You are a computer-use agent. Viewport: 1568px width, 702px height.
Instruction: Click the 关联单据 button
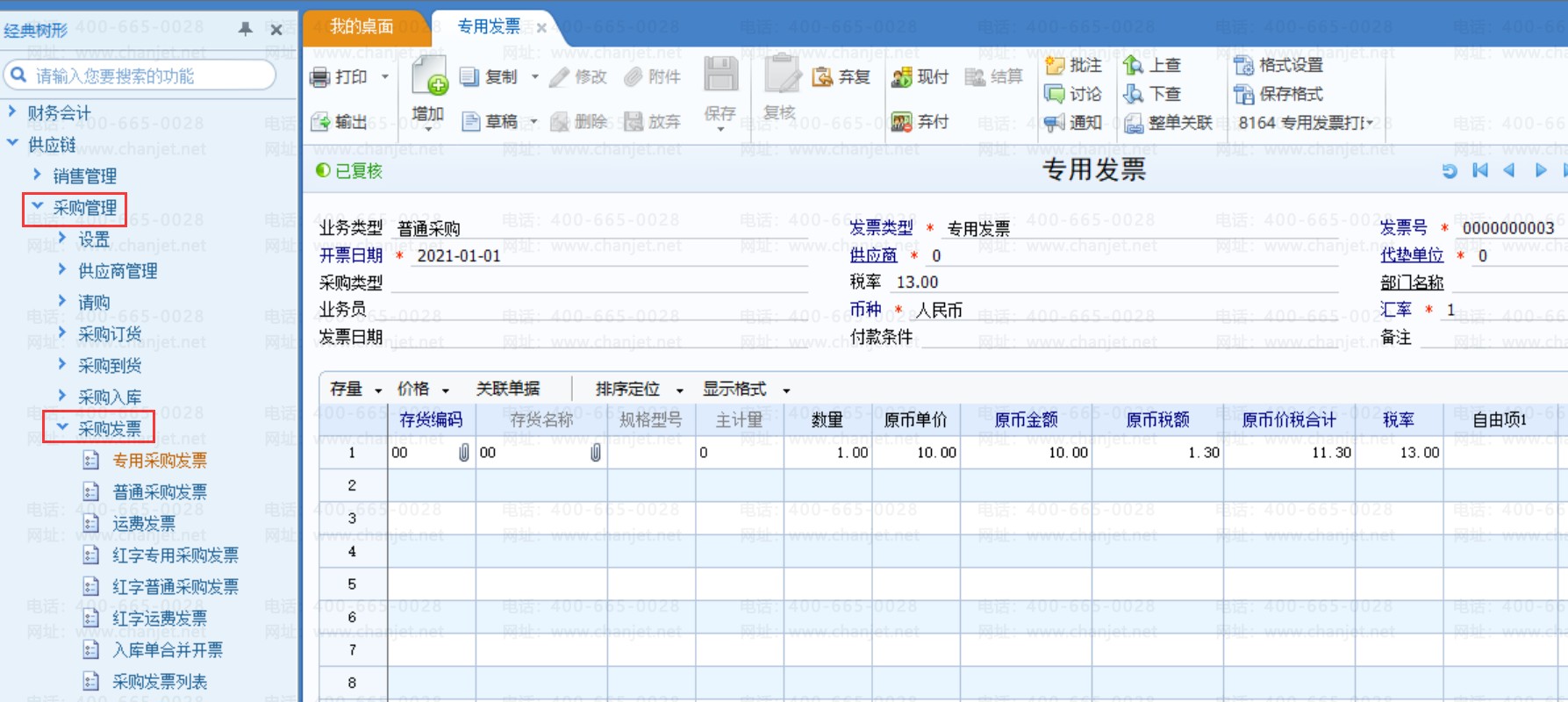pyautogui.click(x=507, y=389)
